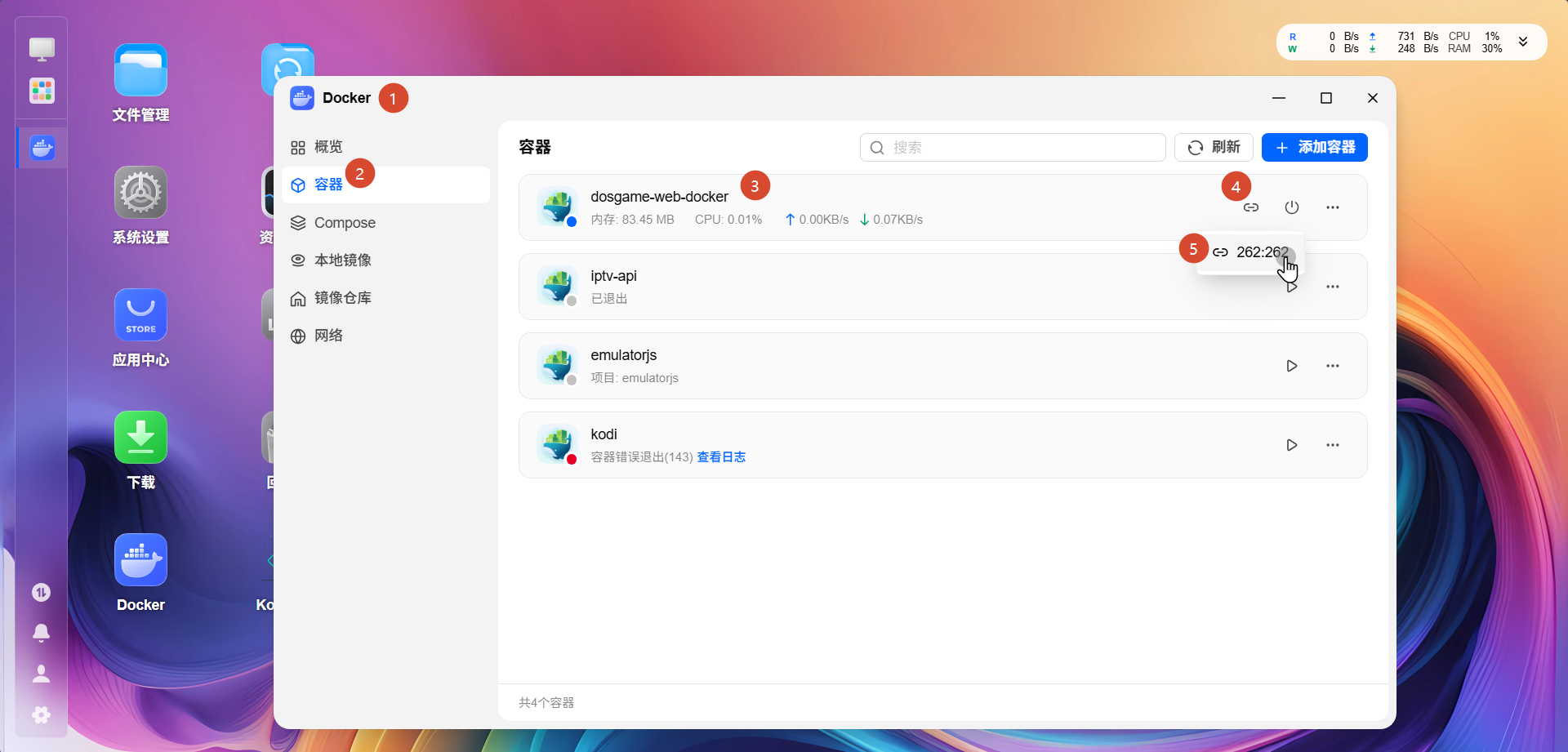Click the 刷新 refresh button
1568x752 pixels.
coord(1214,147)
